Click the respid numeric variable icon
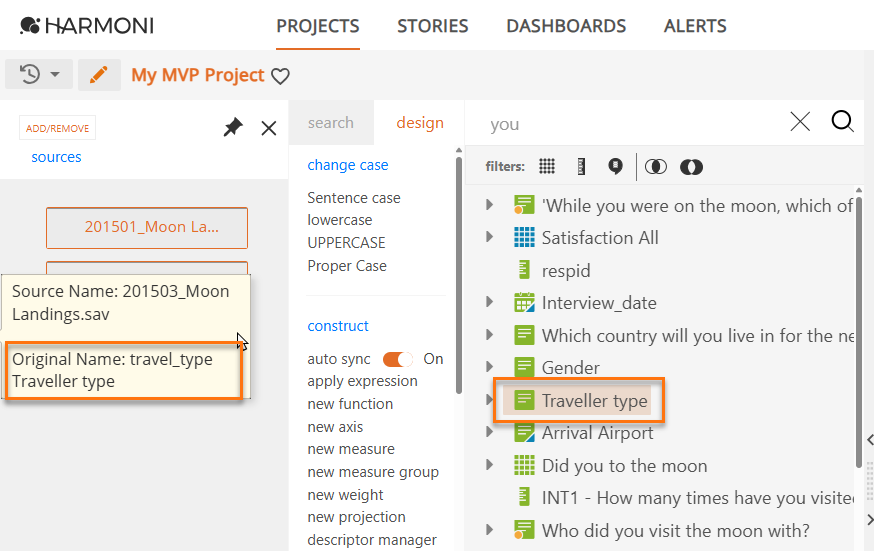 pos(524,270)
